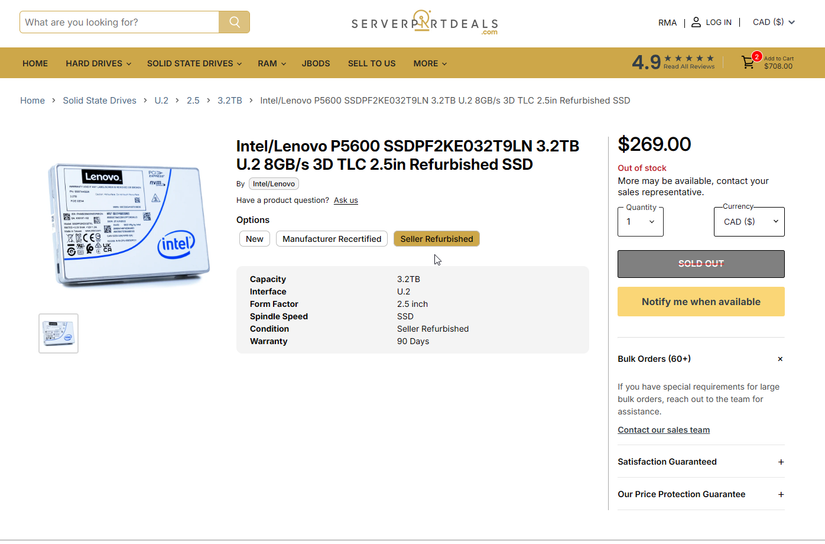
Task: Click Solid State Drives breadcrumb
Action: [99, 100]
